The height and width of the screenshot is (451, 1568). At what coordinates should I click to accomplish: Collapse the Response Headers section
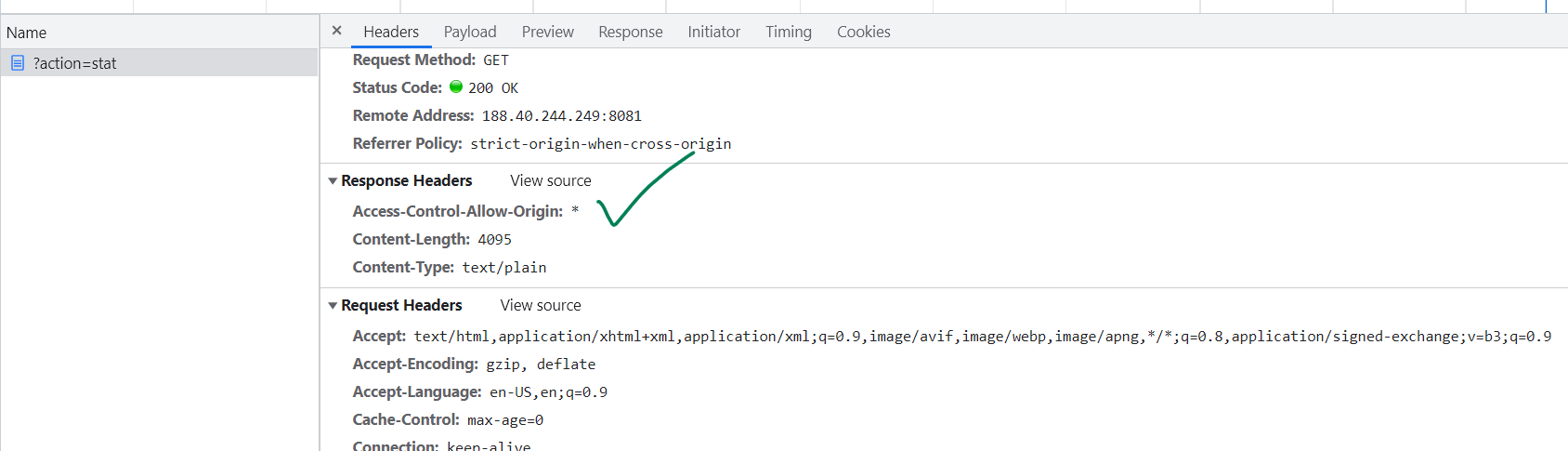[333, 181]
